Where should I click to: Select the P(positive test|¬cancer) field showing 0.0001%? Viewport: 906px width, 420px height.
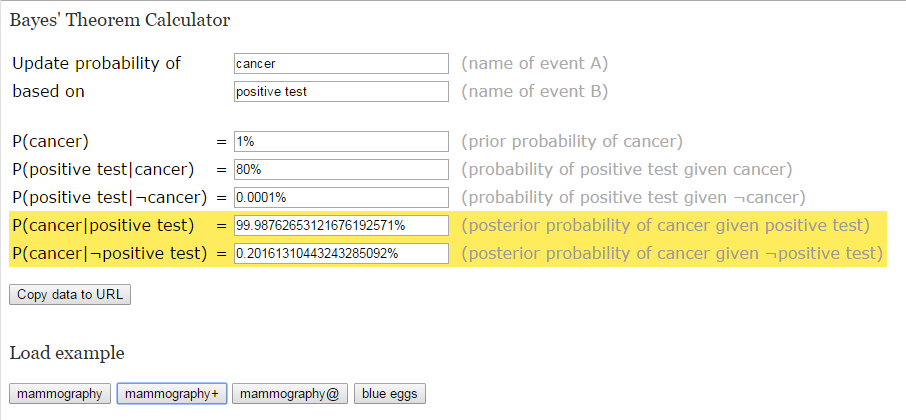[341, 198]
